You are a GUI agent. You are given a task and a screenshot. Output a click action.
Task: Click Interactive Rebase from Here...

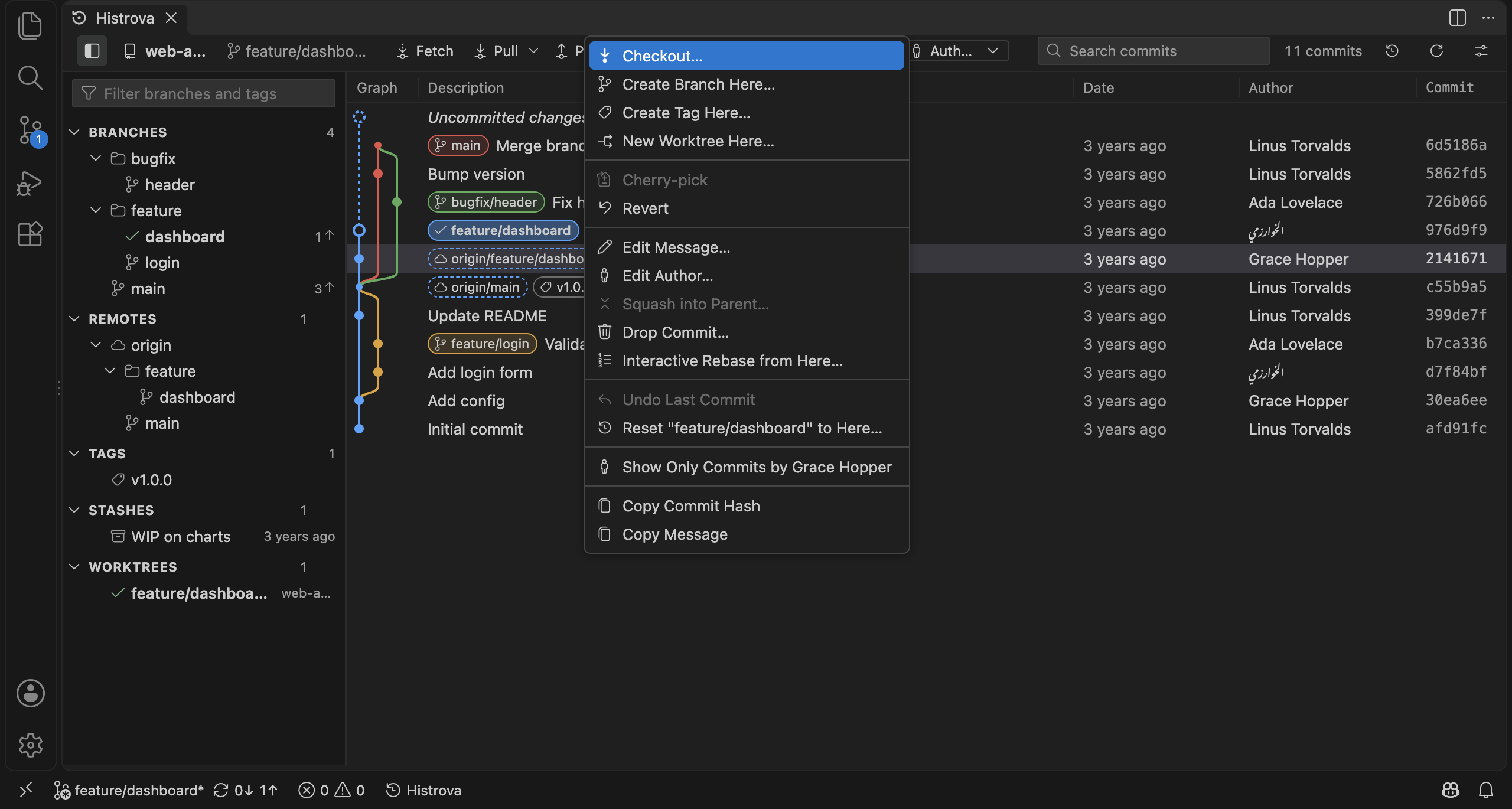(x=747, y=360)
